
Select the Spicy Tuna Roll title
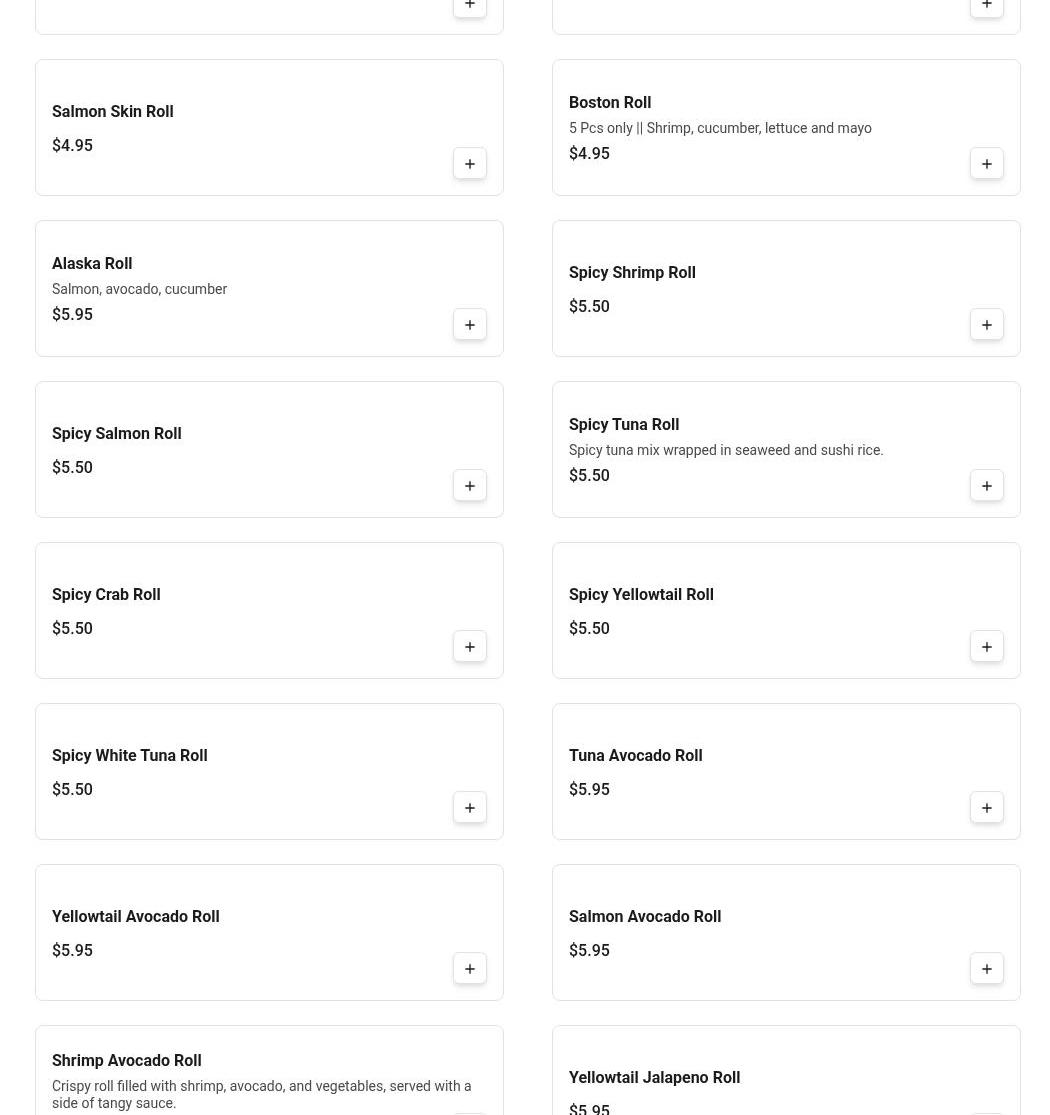[x=624, y=425]
